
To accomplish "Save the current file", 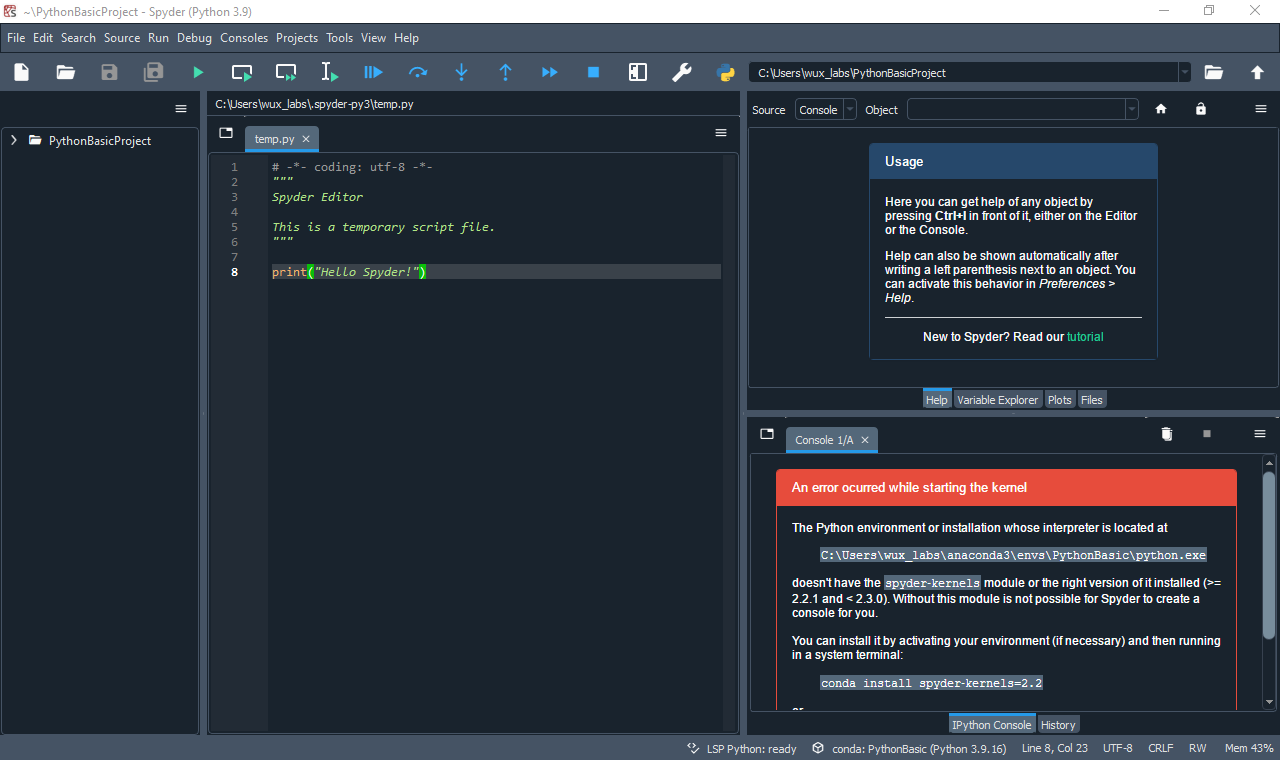I will (110, 72).
